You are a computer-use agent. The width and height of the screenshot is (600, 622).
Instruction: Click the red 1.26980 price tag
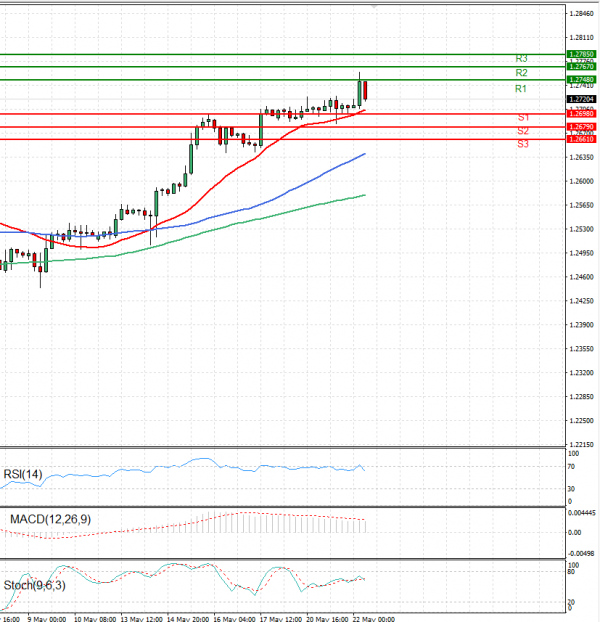tap(581, 114)
